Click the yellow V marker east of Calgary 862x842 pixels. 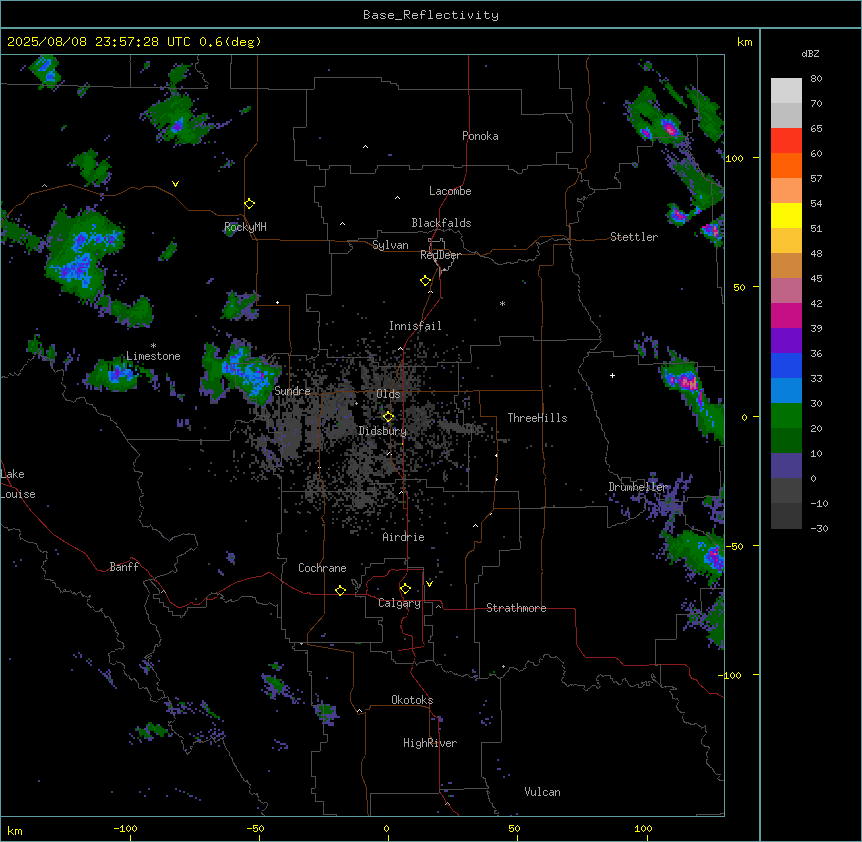click(429, 584)
